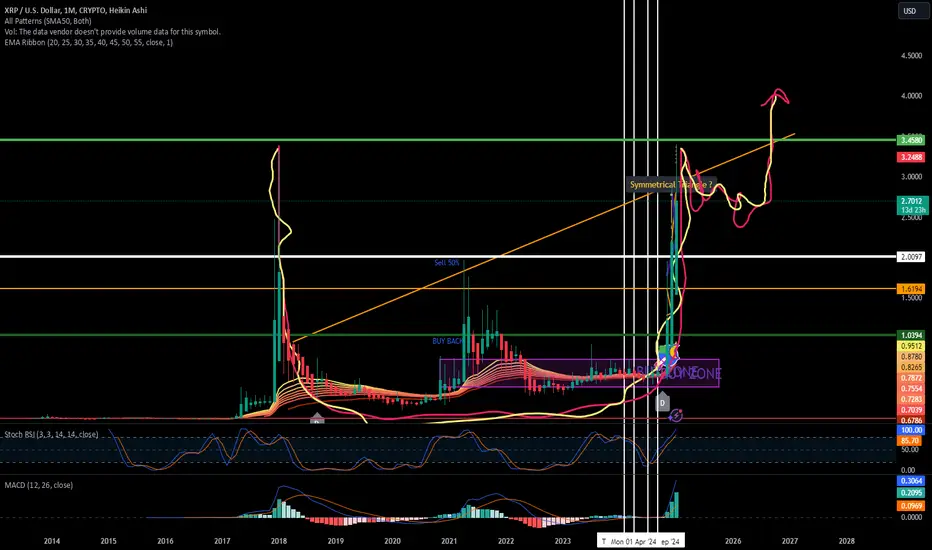This screenshot has height=550, width=932.
Task: Click the 0.7872 EMA value label
Action: (x=911, y=378)
